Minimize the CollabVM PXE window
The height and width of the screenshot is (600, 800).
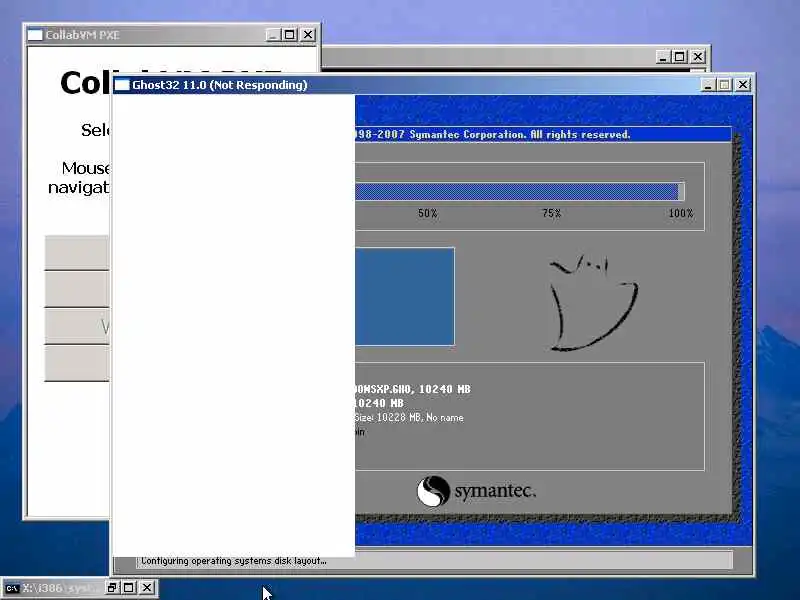click(x=273, y=35)
